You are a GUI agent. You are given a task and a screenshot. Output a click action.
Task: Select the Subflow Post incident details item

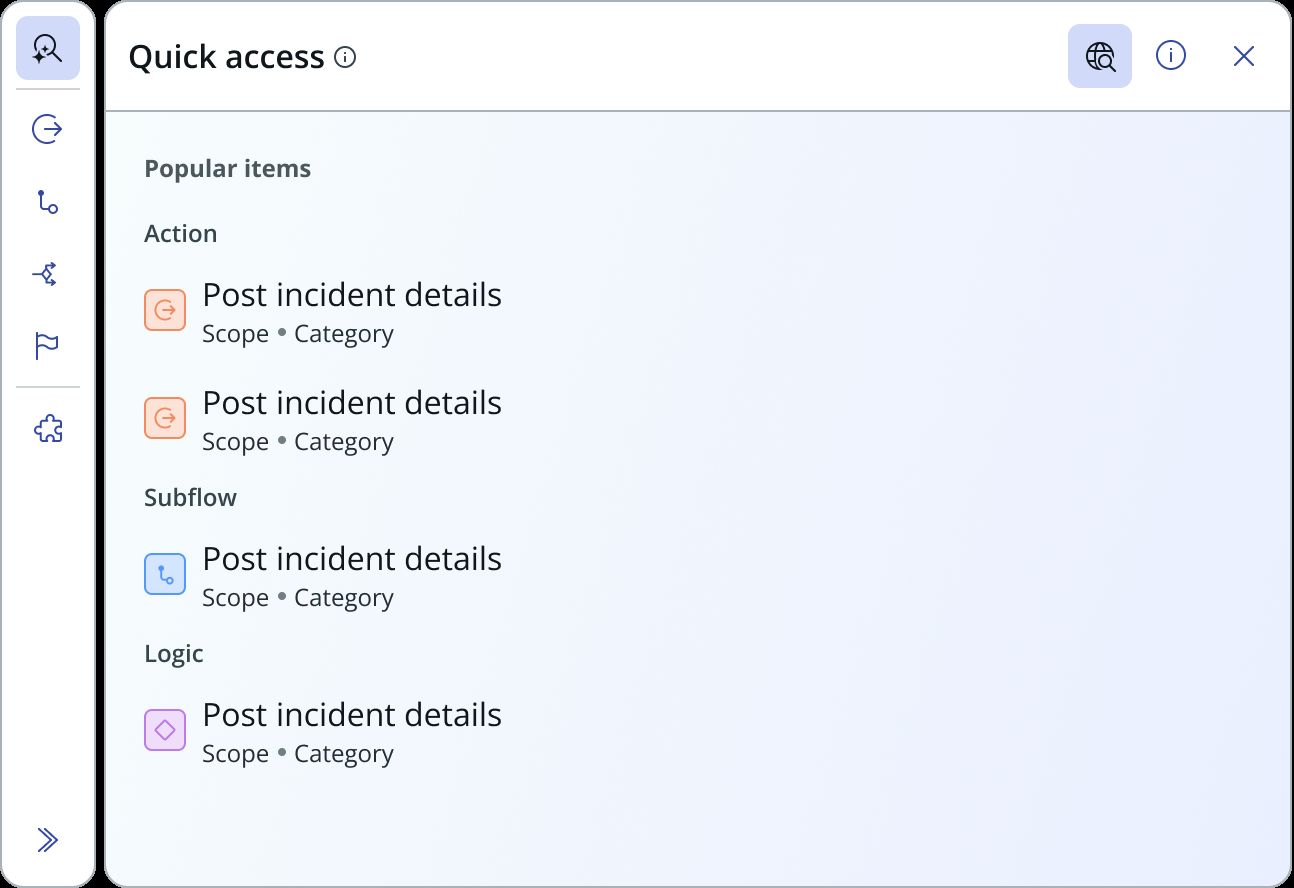pos(324,575)
